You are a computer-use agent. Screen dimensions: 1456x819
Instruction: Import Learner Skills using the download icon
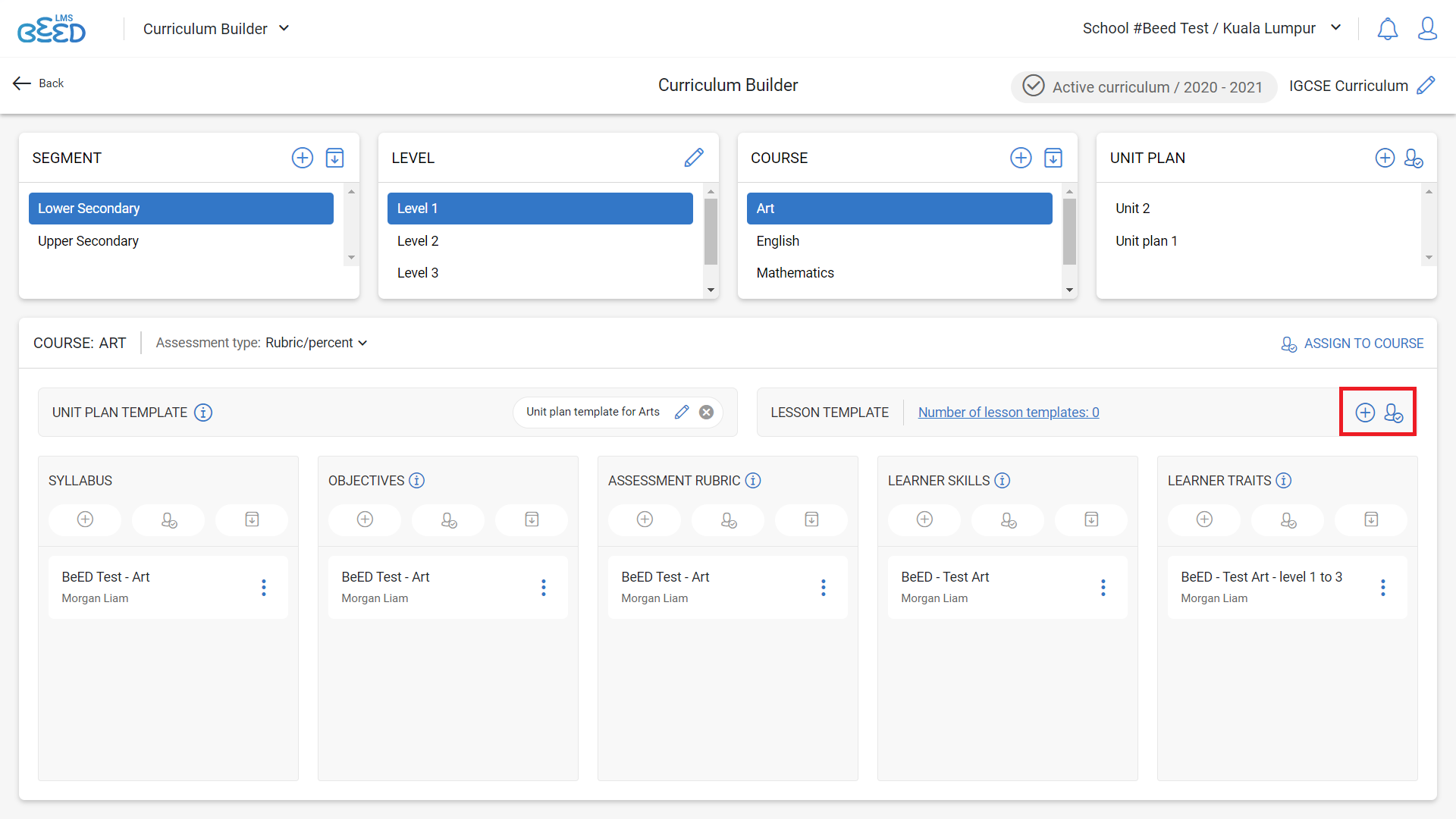pos(1091,519)
